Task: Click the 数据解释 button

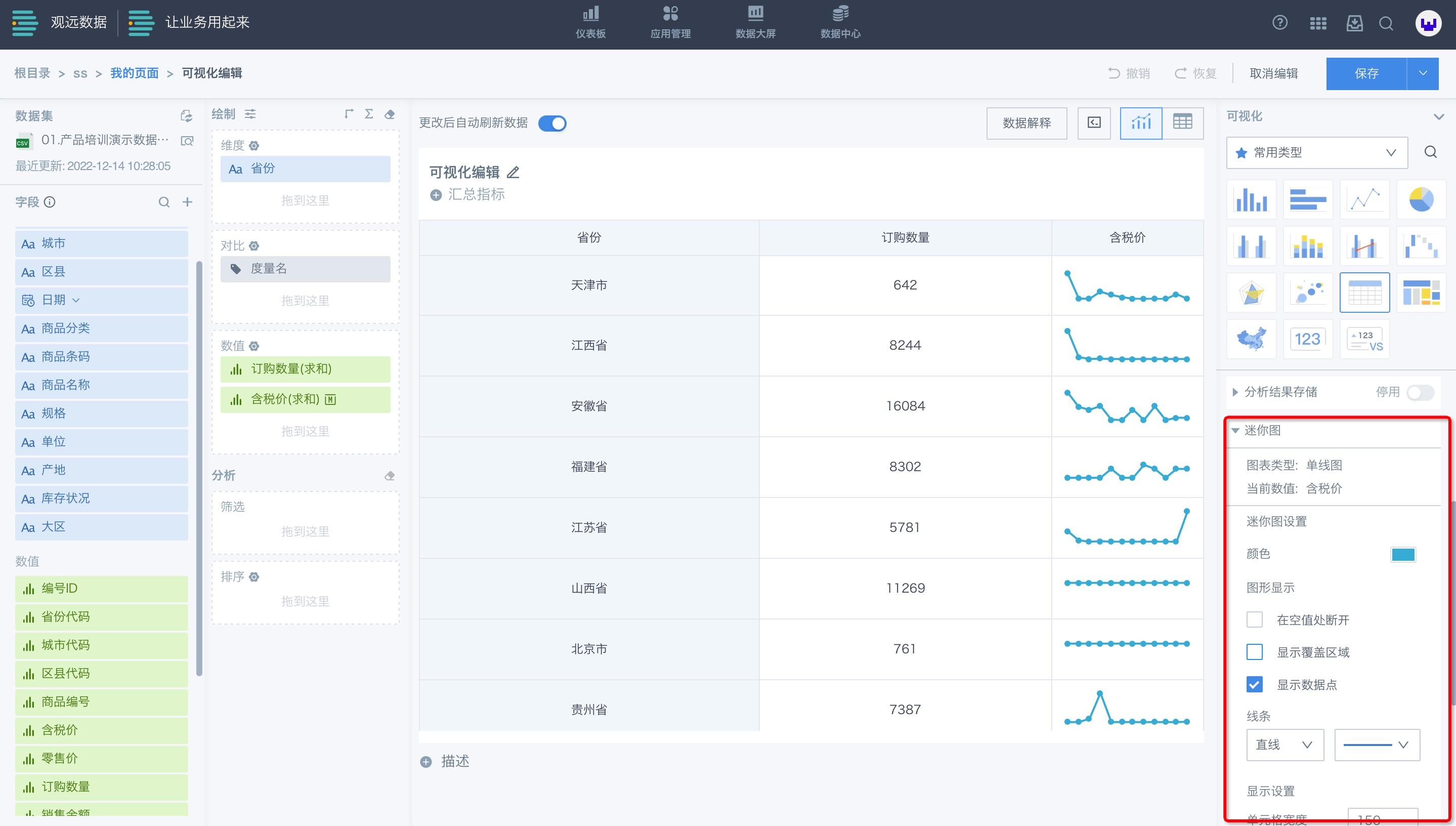Action: (x=1026, y=123)
